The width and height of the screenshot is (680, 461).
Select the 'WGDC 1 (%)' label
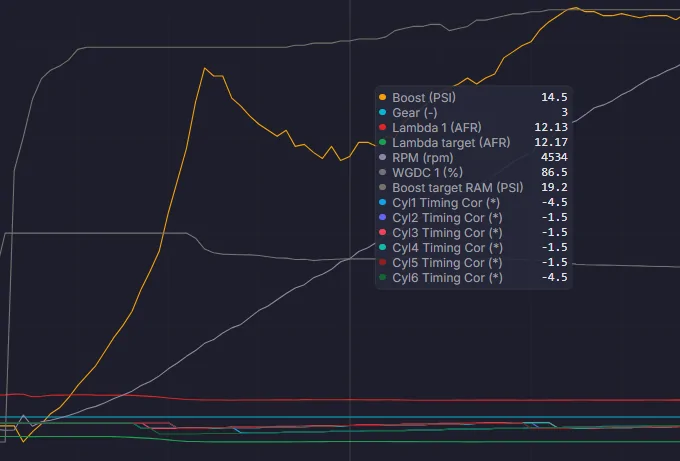(x=427, y=173)
